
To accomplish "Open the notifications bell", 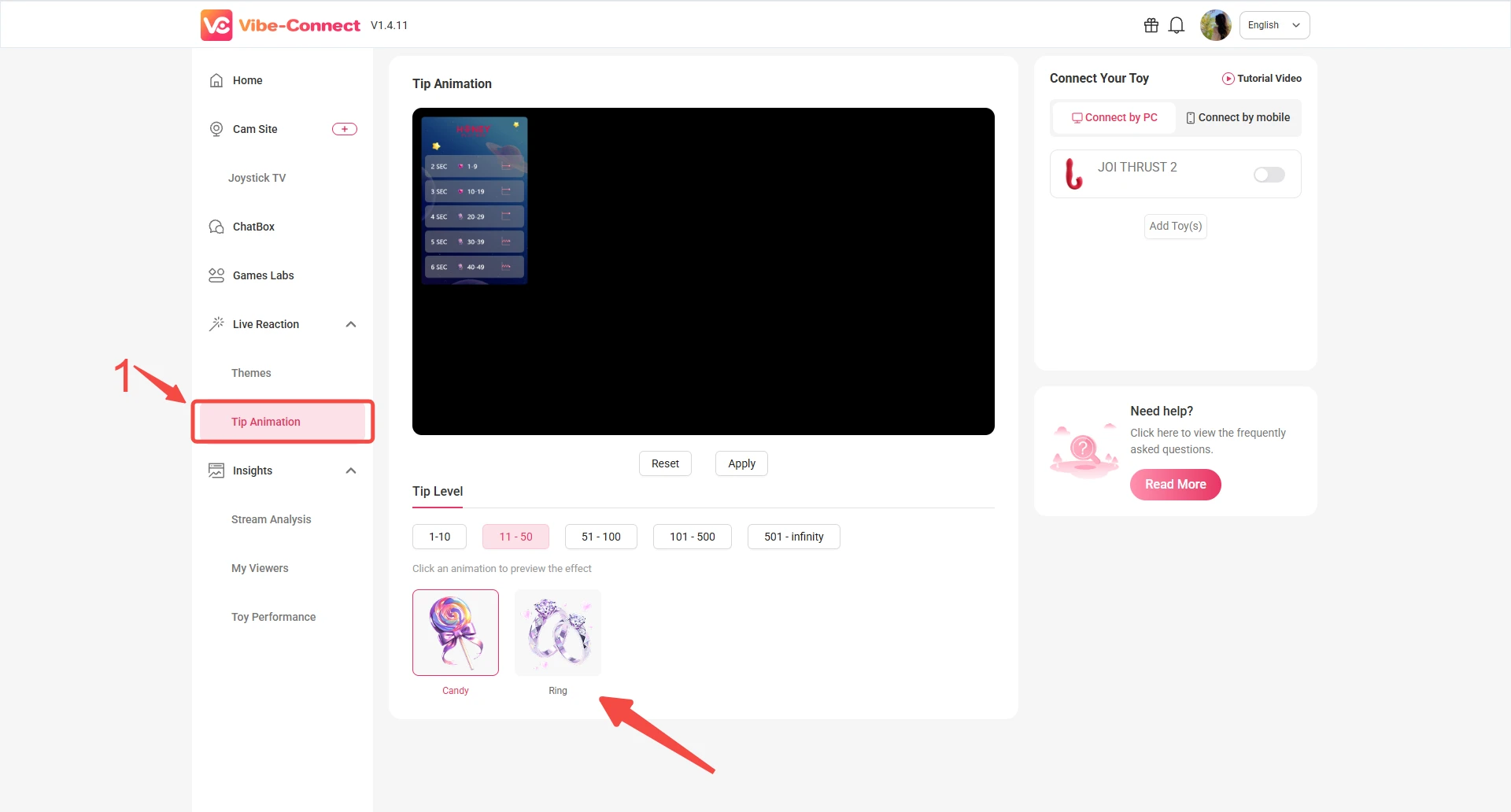I will [1177, 25].
